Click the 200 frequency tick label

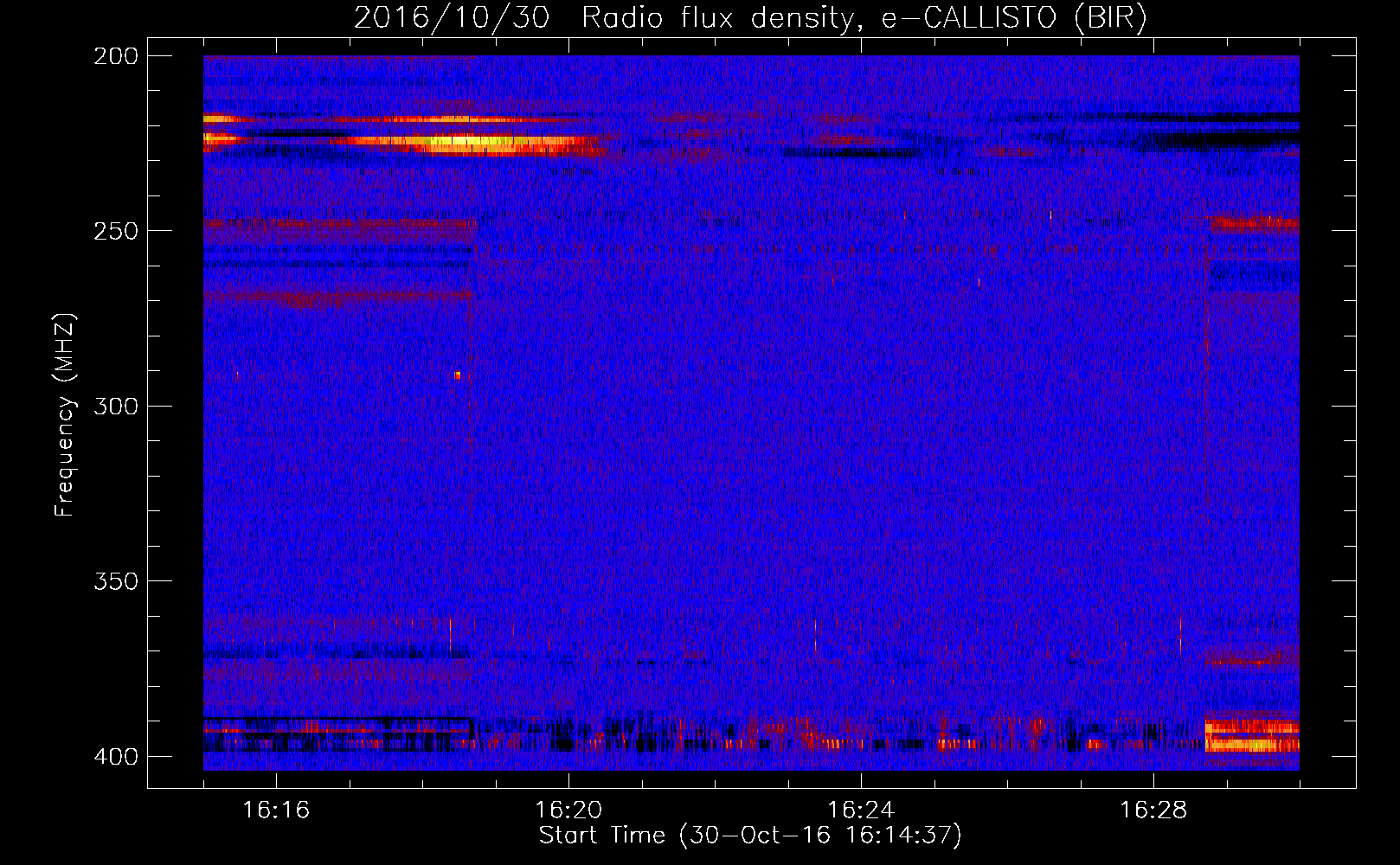click(116, 56)
